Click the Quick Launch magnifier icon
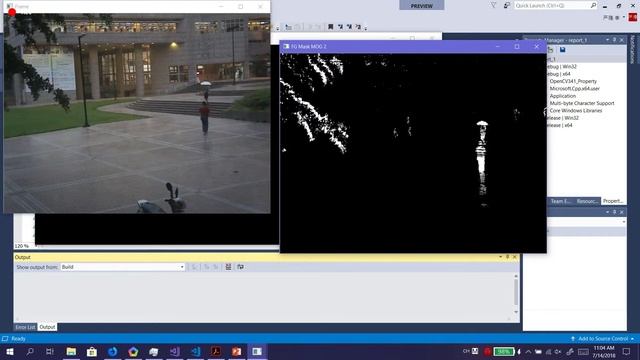This screenshot has height=360, width=640. pyautogui.click(x=593, y=5)
